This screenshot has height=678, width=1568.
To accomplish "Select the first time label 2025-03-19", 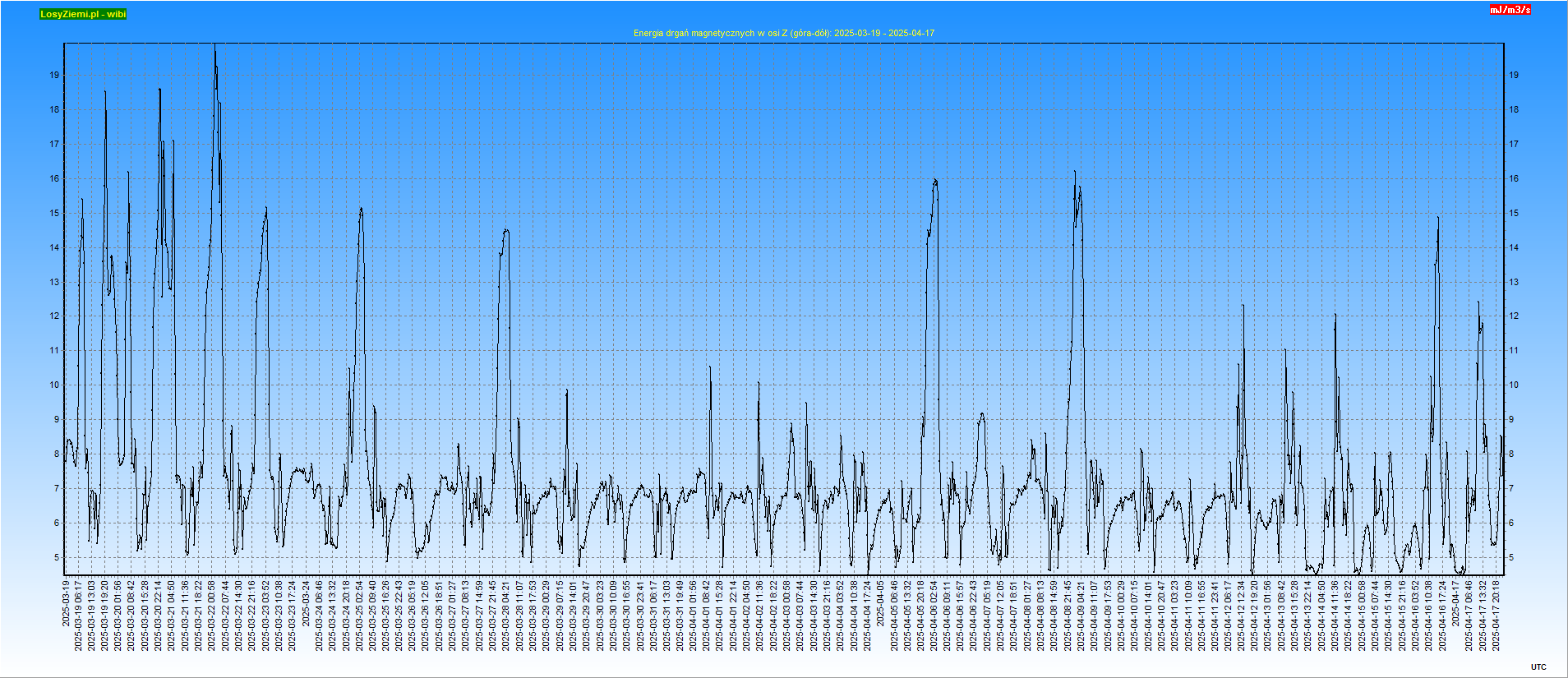I will tap(66, 603).
